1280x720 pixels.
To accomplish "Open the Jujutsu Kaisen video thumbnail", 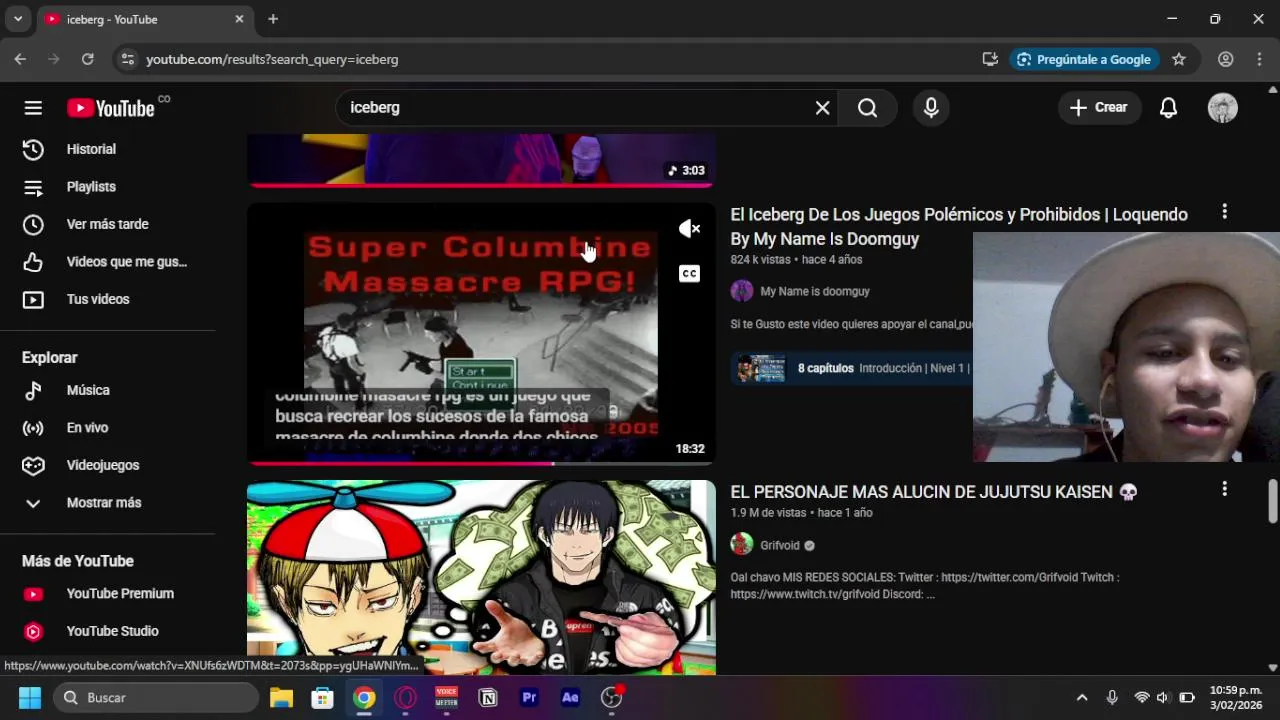I will tap(481, 577).
